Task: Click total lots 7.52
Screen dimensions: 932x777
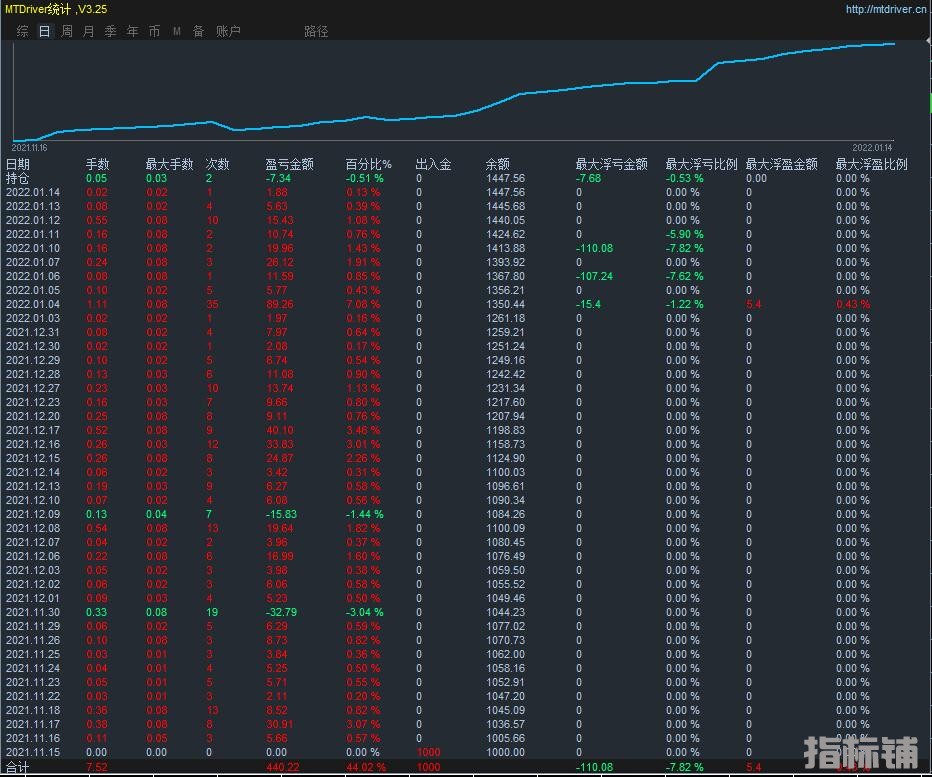Action: (x=96, y=767)
